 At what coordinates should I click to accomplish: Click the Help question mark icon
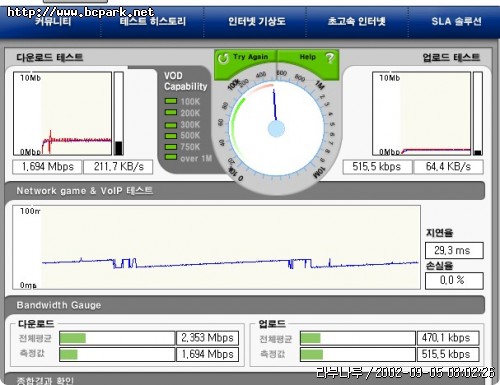tap(330, 58)
